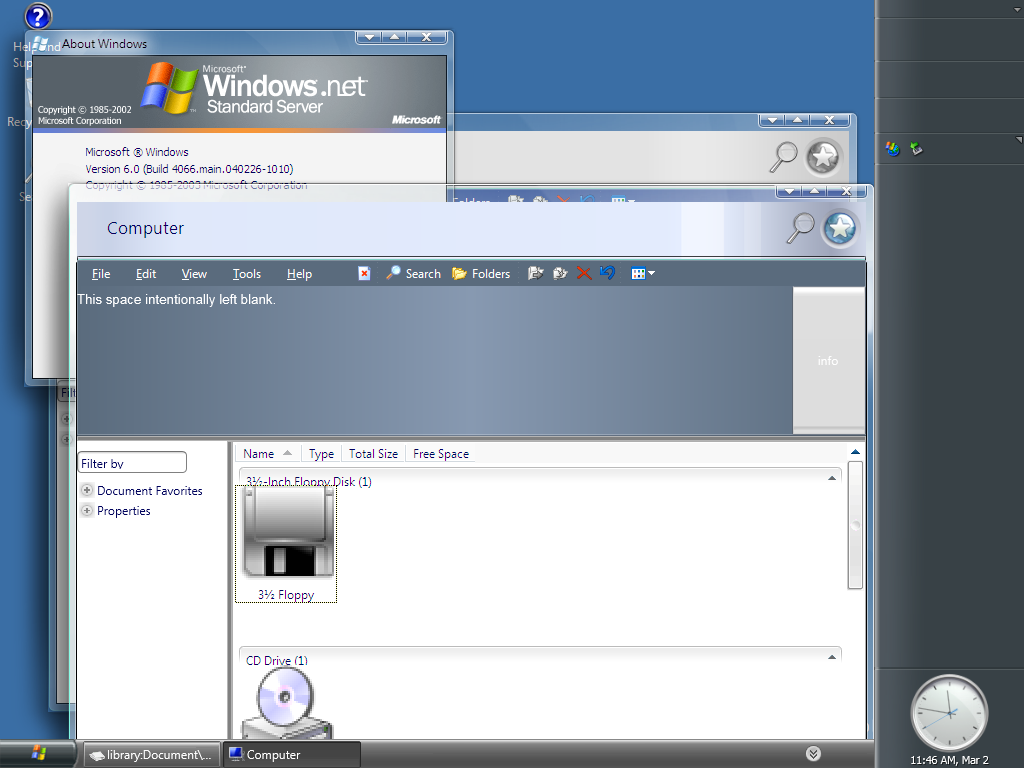This screenshot has width=1024, height=768.
Task: Open the Help and Support desktop icon
Action: coord(37,17)
